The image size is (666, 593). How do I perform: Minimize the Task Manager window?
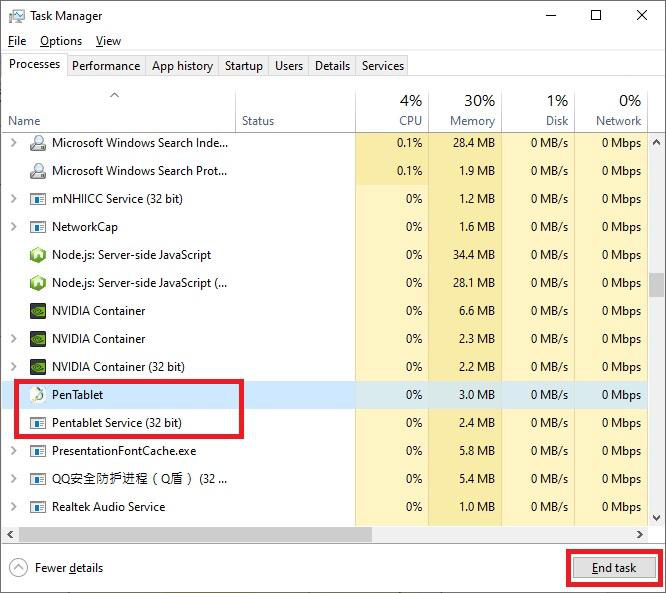[x=551, y=16]
